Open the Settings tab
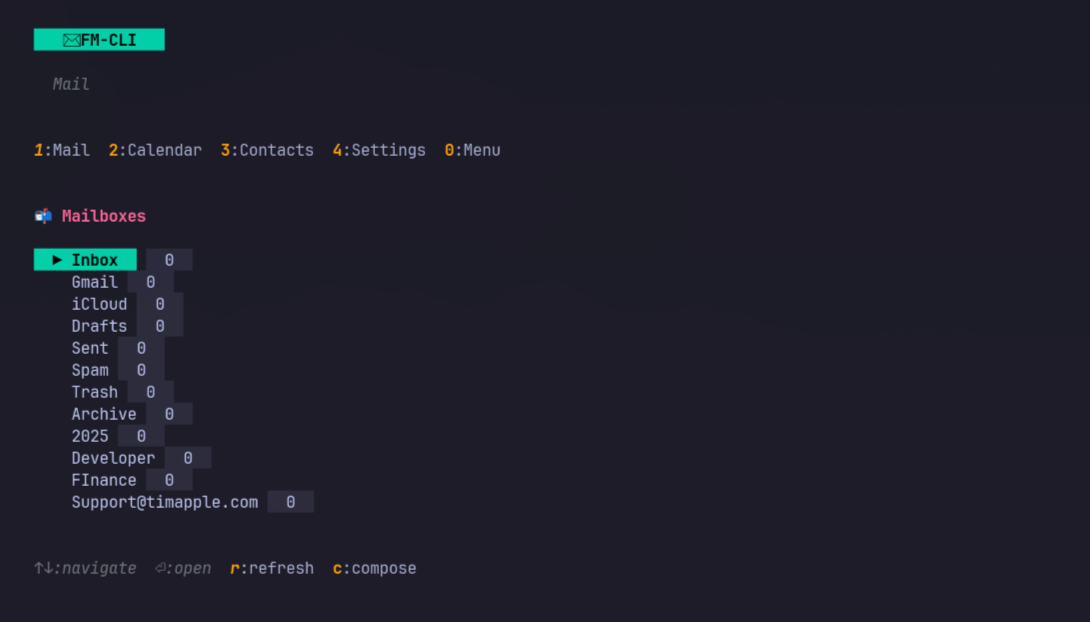Viewport: 1090px width, 622px height. click(379, 150)
